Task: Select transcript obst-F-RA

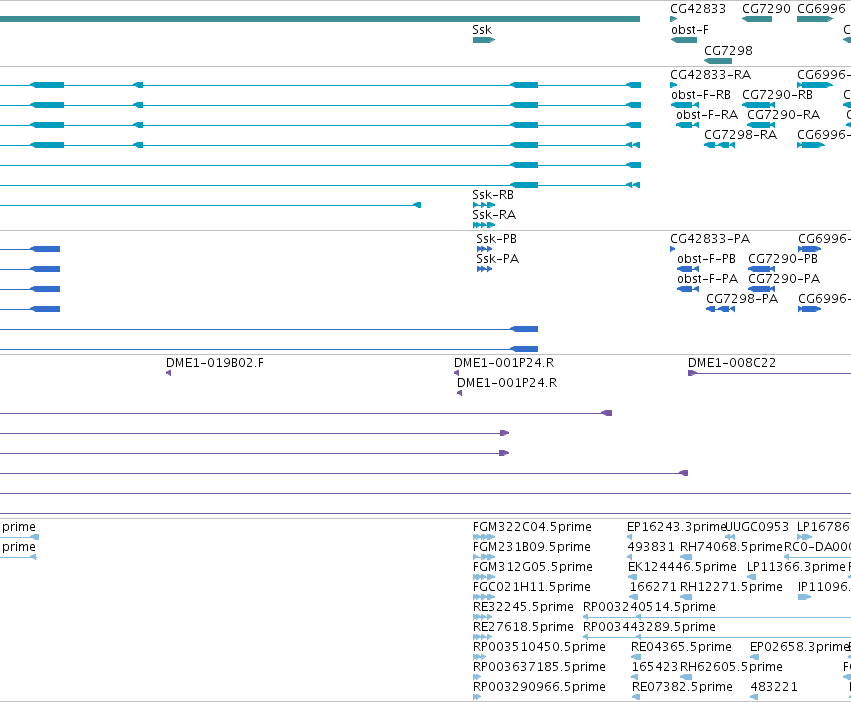Action: pyautogui.click(x=707, y=115)
